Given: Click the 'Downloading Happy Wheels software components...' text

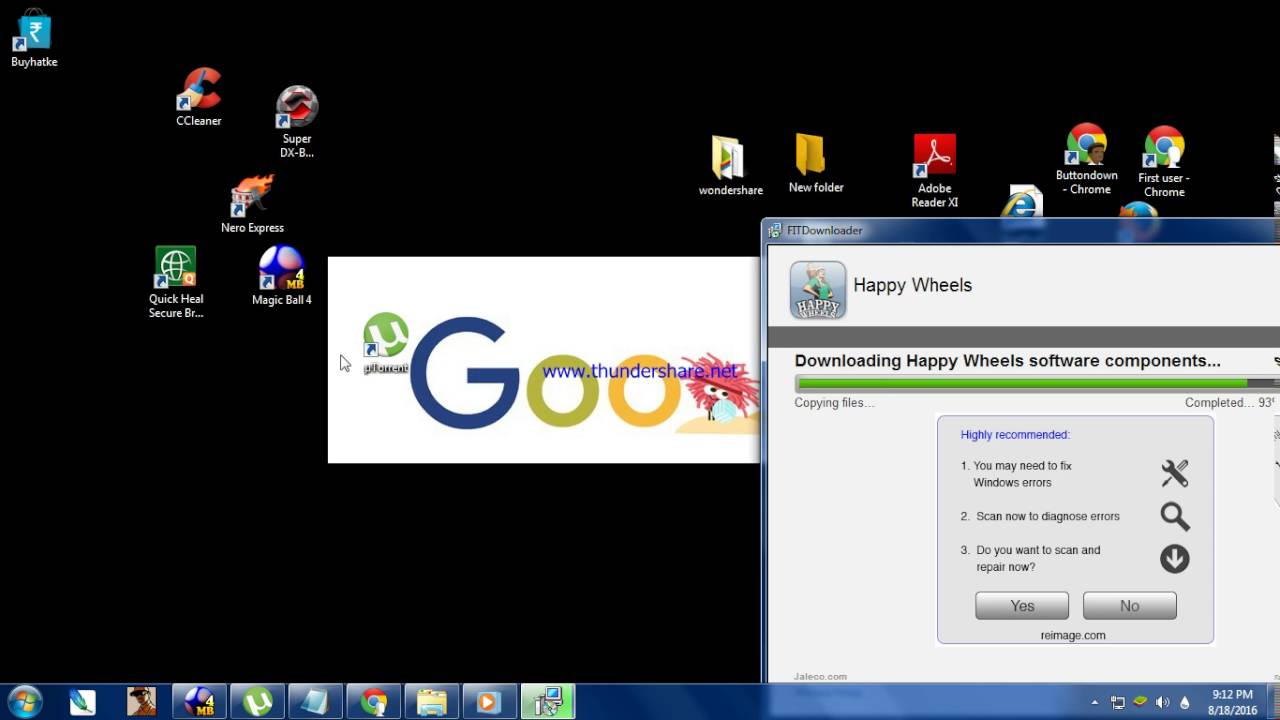Looking at the screenshot, I should 1007,361.
